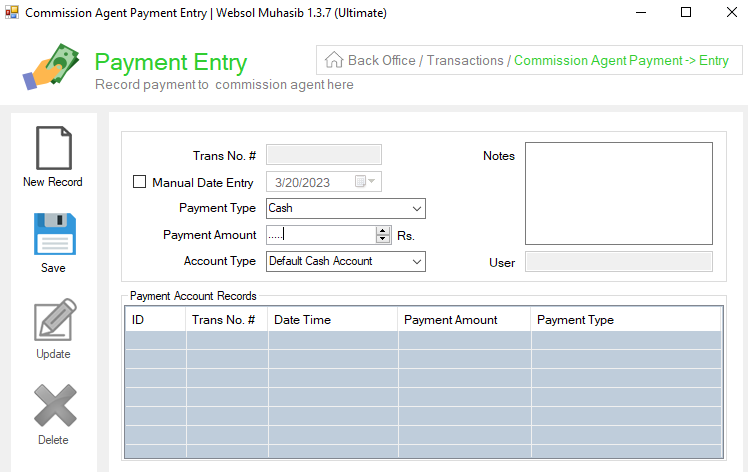Viewport: 748px width, 472px height.
Task: Decrease Payment Amount with down arrow
Action: [x=383, y=239]
